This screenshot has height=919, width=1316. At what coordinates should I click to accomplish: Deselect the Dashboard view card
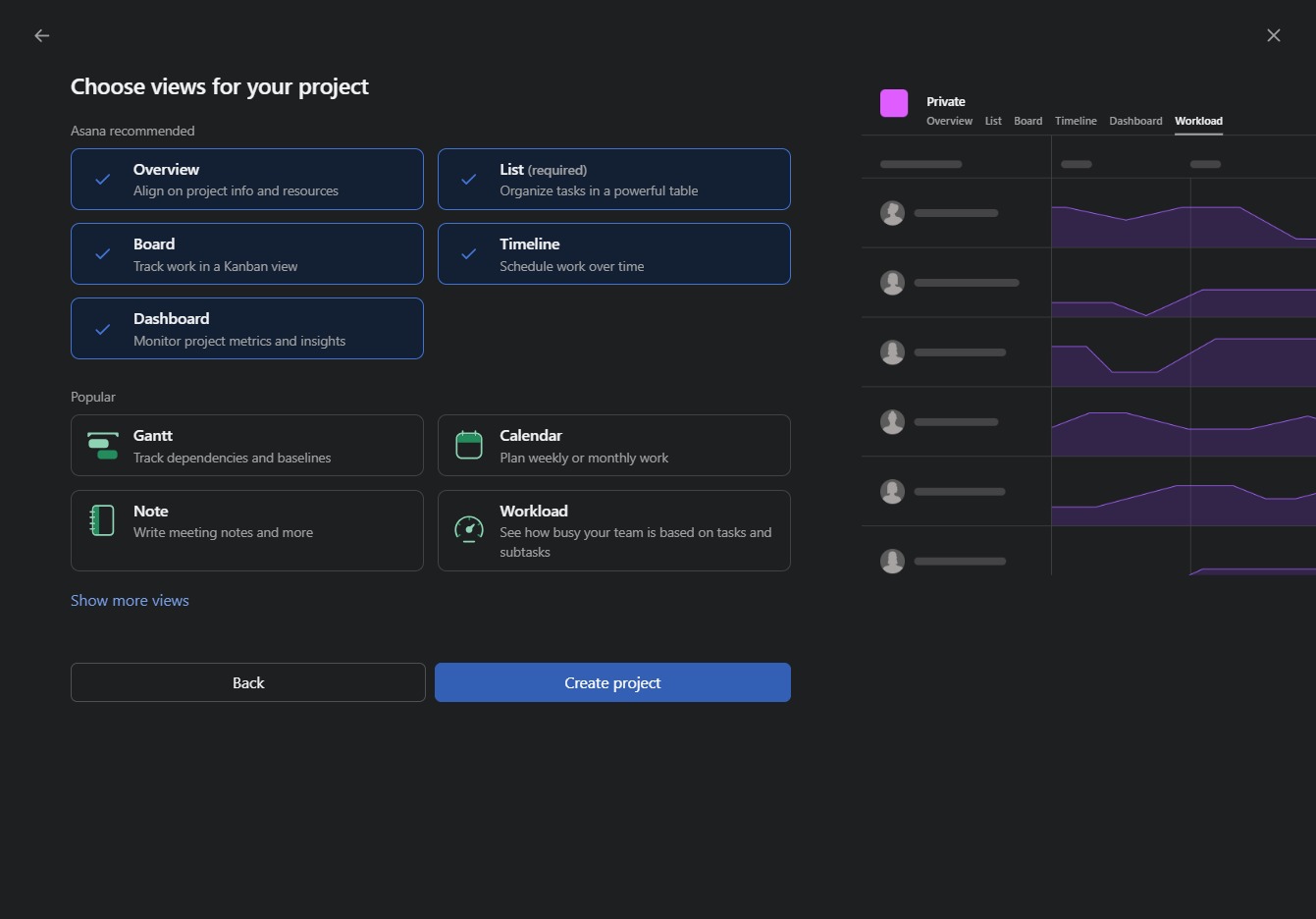(x=247, y=329)
